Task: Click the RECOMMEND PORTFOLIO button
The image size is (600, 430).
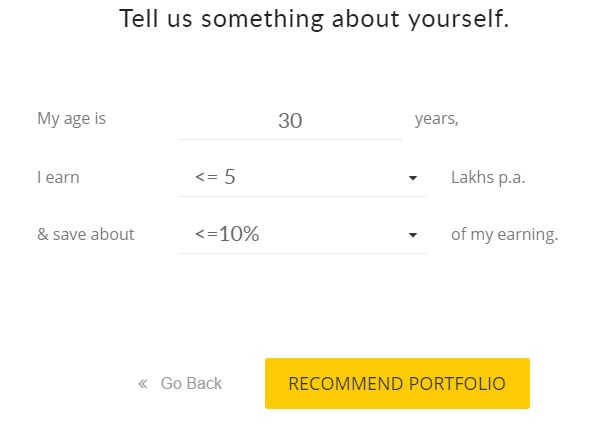Action: click(x=397, y=383)
